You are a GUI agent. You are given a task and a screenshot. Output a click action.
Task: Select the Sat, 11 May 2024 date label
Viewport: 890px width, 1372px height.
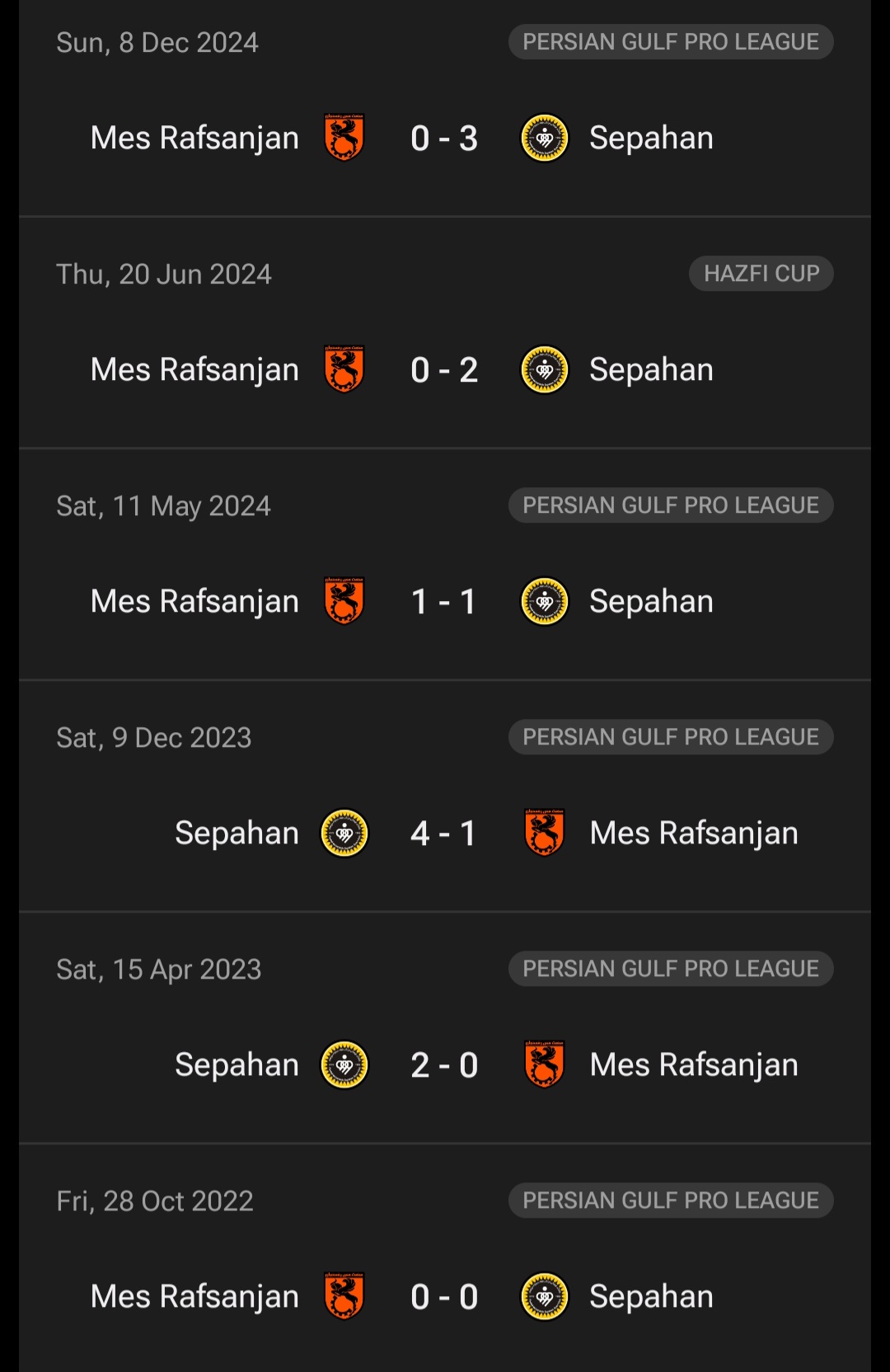coord(163,506)
